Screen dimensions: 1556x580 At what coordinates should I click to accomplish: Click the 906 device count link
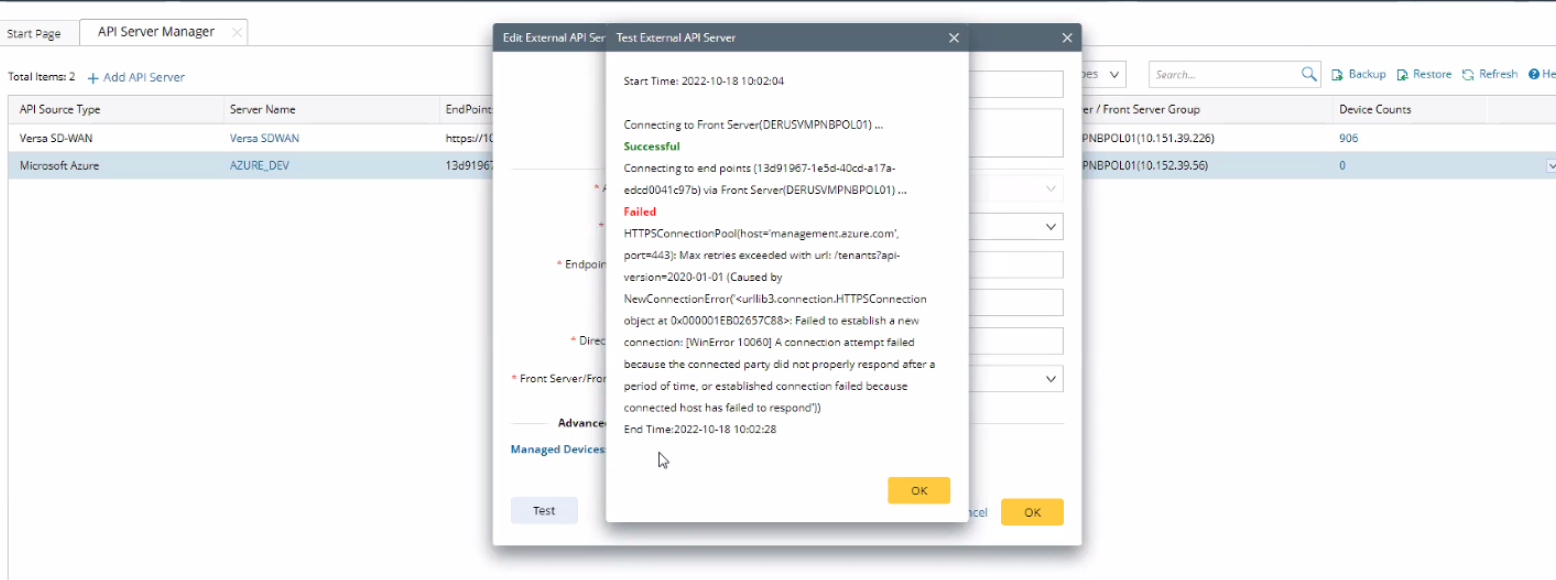(1348, 138)
